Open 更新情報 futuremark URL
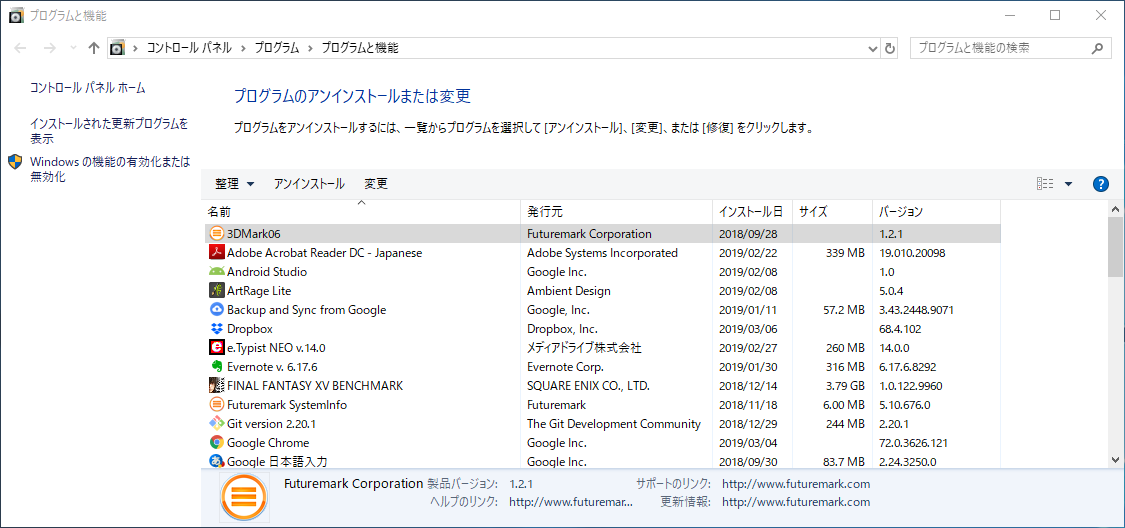 coord(796,502)
